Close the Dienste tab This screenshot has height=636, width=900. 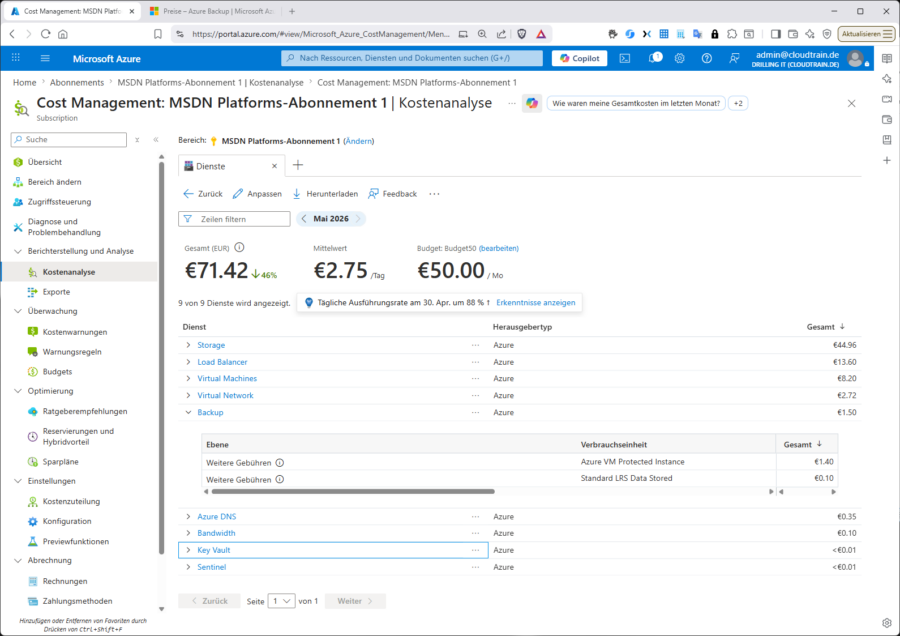tap(274, 166)
